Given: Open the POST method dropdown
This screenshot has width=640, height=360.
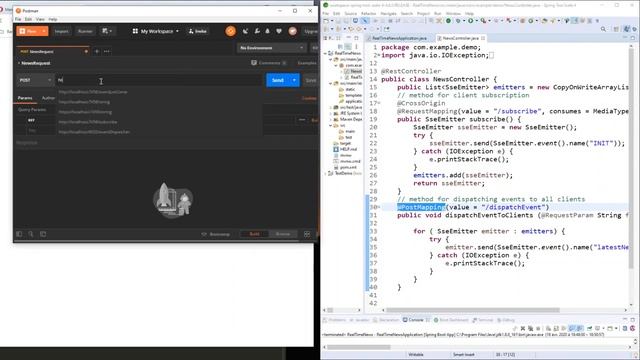Looking at the screenshot, I should pos(35,80).
